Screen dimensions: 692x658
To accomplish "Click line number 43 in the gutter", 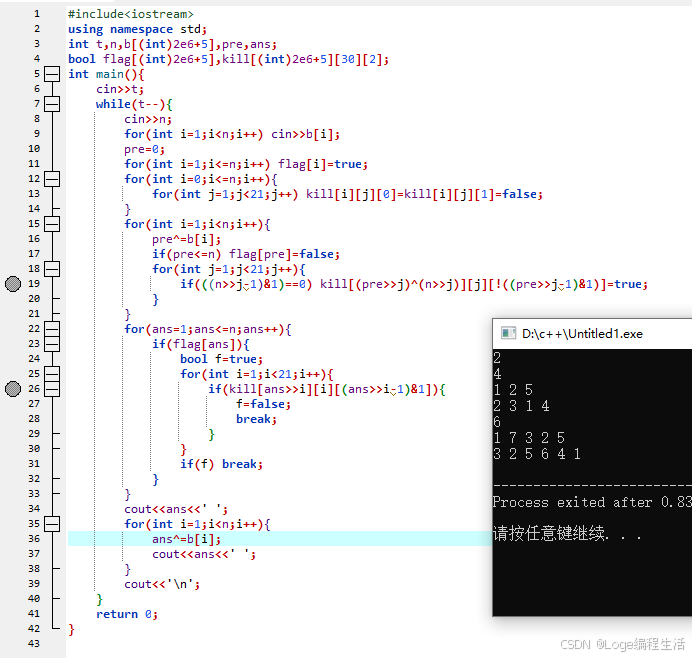I will tap(34, 644).
